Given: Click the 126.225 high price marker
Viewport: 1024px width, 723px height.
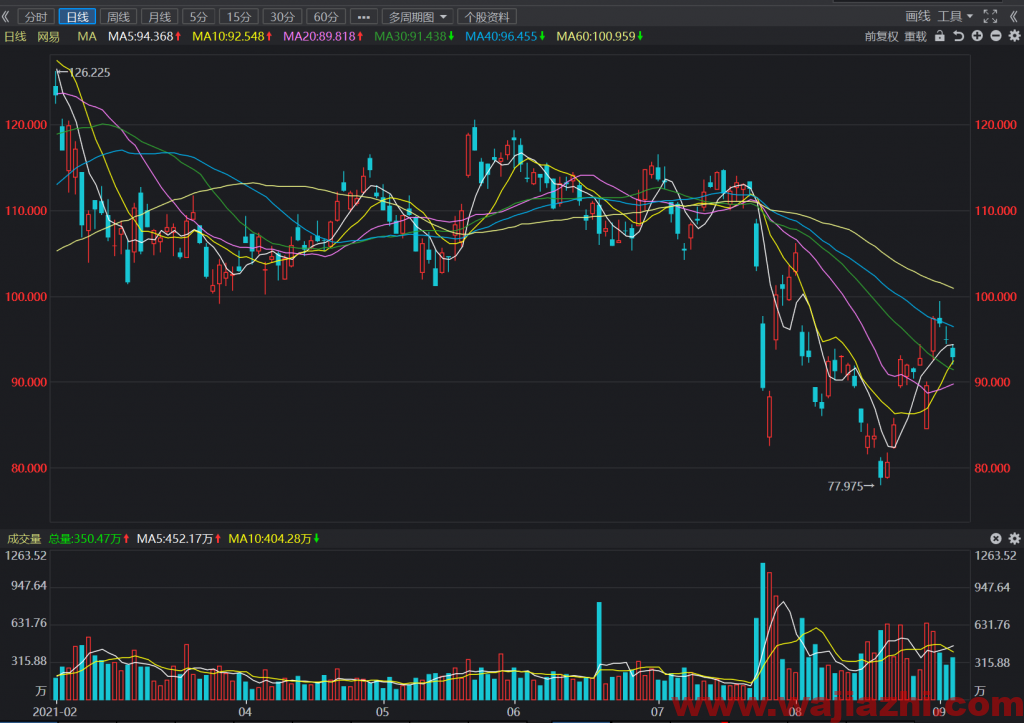Looking at the screenshot, I should (x=89, y=72).
